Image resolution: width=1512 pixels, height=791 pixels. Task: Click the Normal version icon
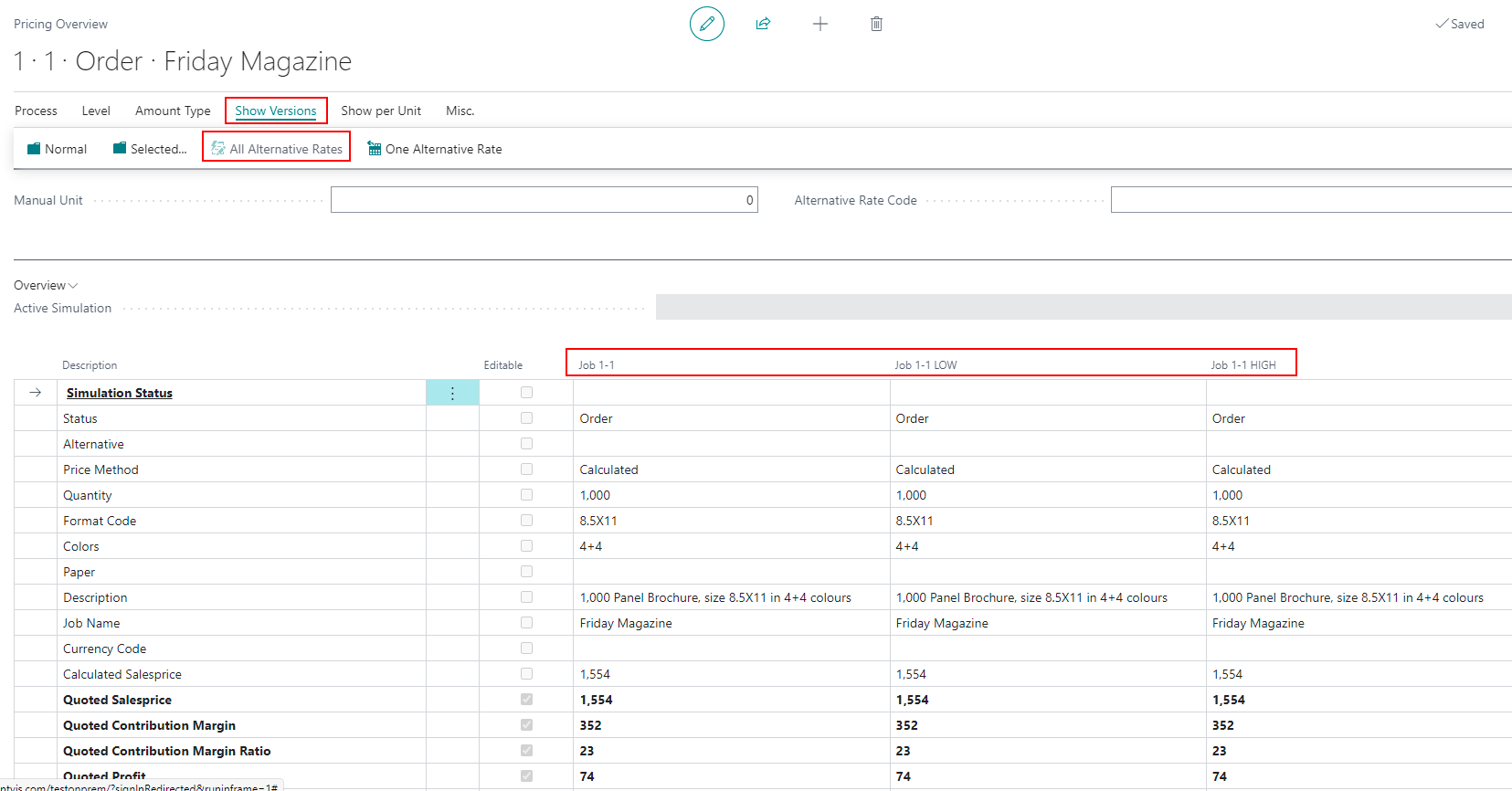(34, 149)
